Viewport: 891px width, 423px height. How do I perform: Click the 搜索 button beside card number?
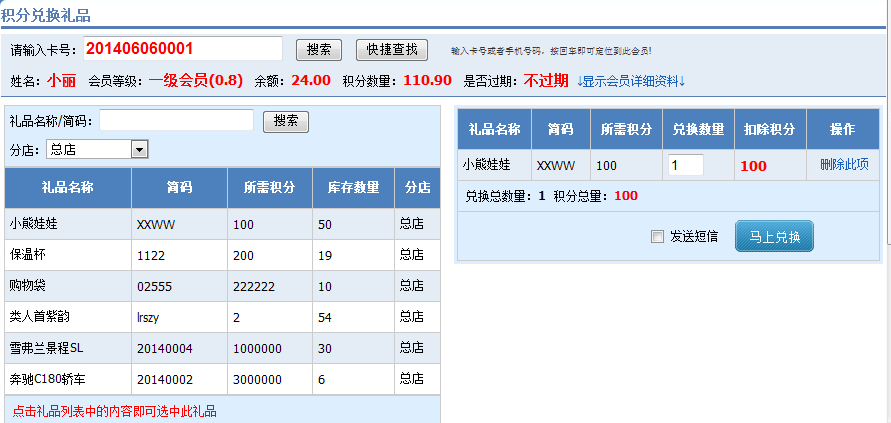coord(319,50)
